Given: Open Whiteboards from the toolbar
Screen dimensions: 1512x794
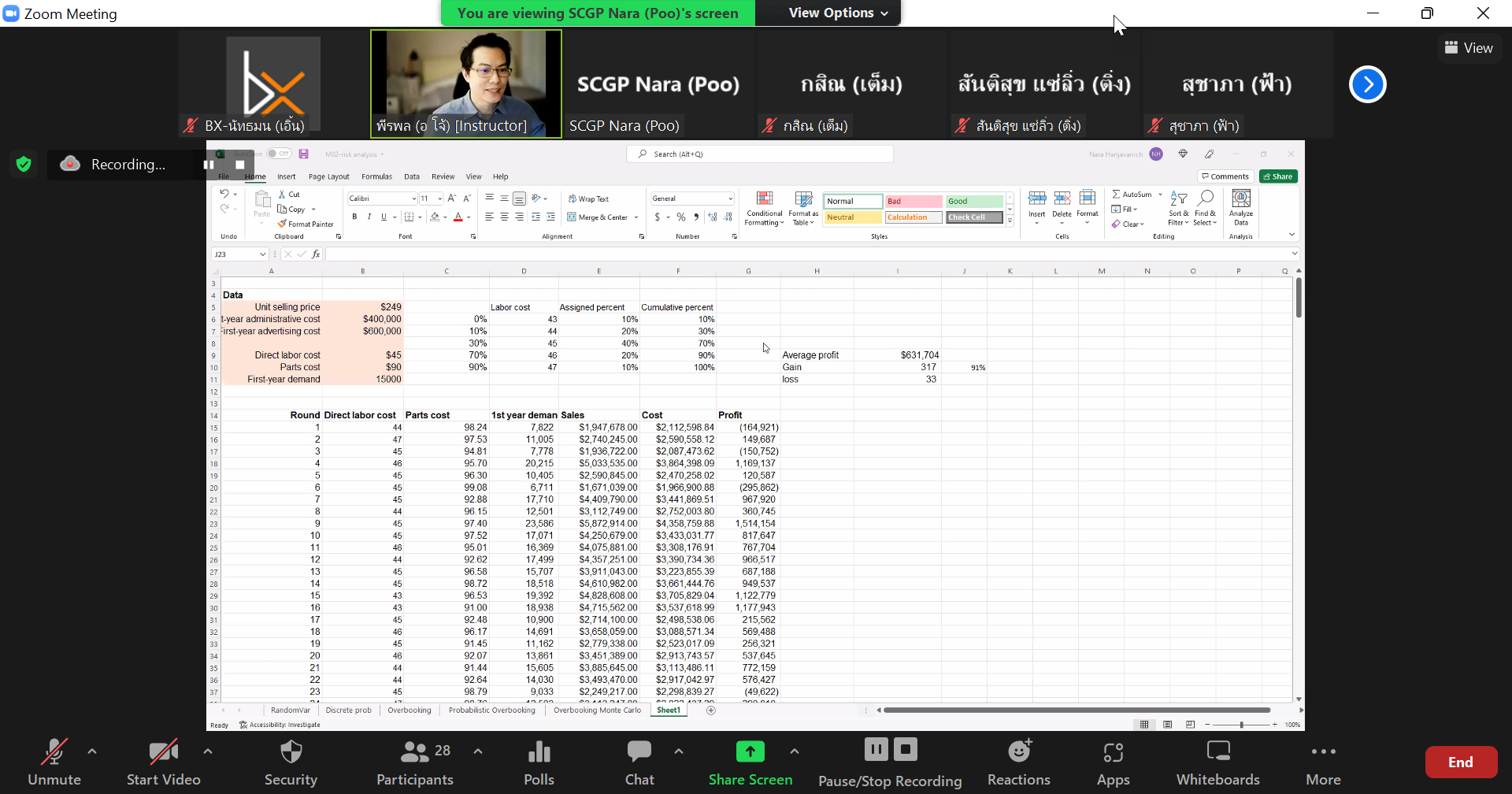Looking at the screenshot, I should [x=1217, y=752].
